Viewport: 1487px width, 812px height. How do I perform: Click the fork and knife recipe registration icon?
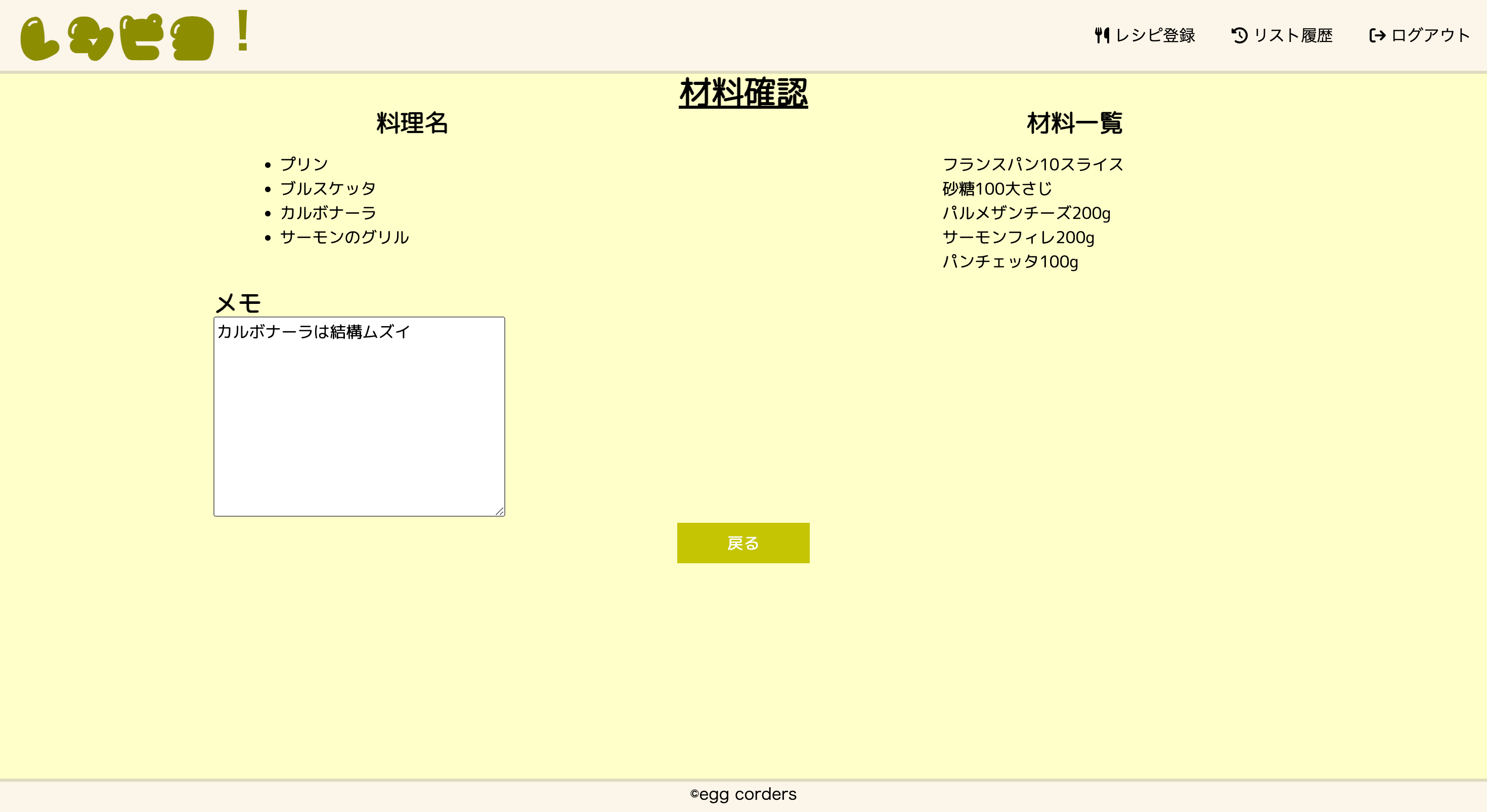pos(1102,35)
